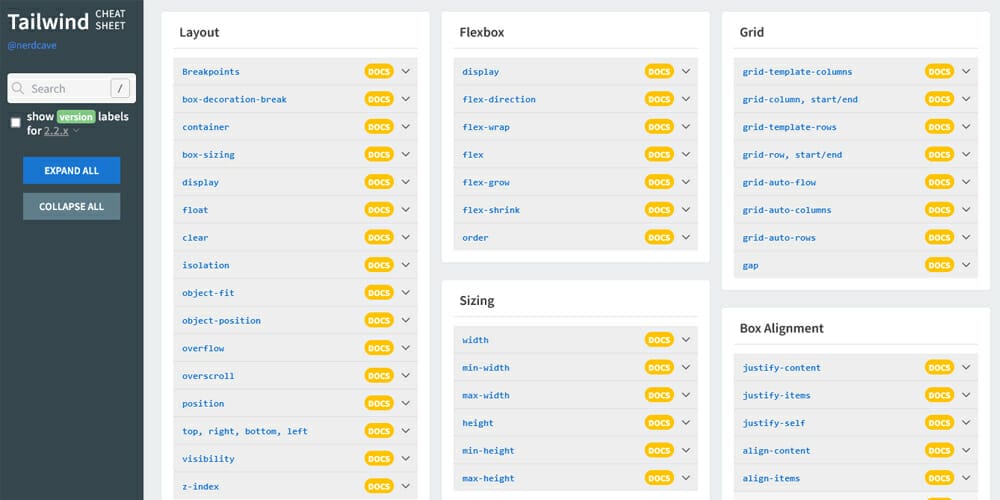Expand the flex-wrap row chevron
The image size is (1000, 500).
coord(686,126)
